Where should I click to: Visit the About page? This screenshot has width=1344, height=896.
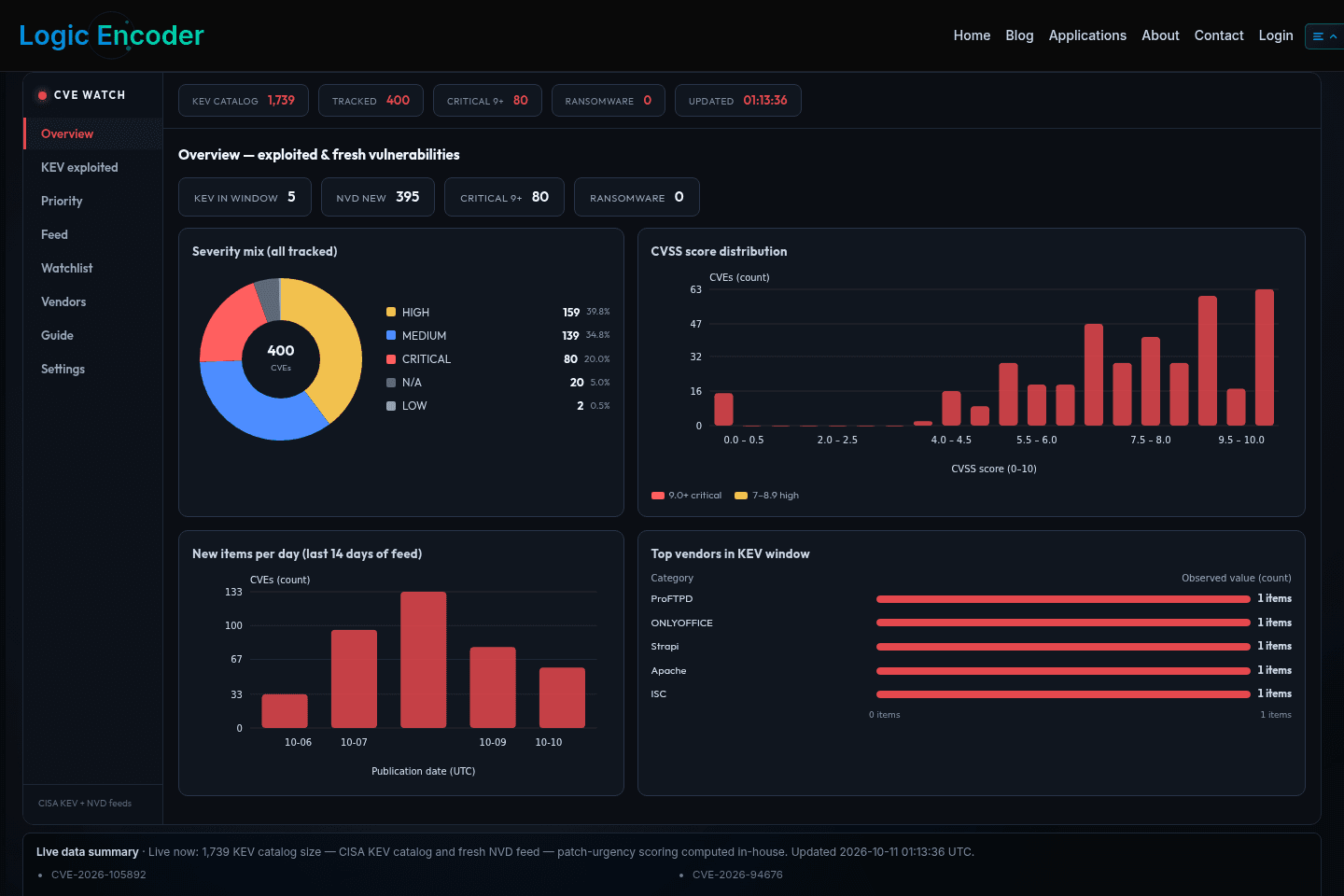click(1160, 35)
